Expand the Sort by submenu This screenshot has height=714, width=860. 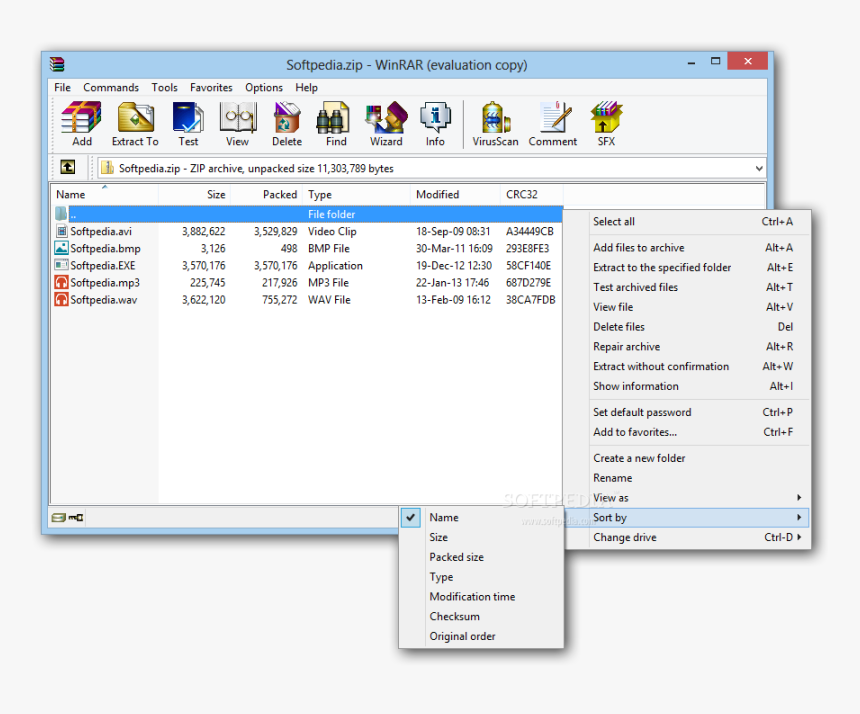coord(610,517)
